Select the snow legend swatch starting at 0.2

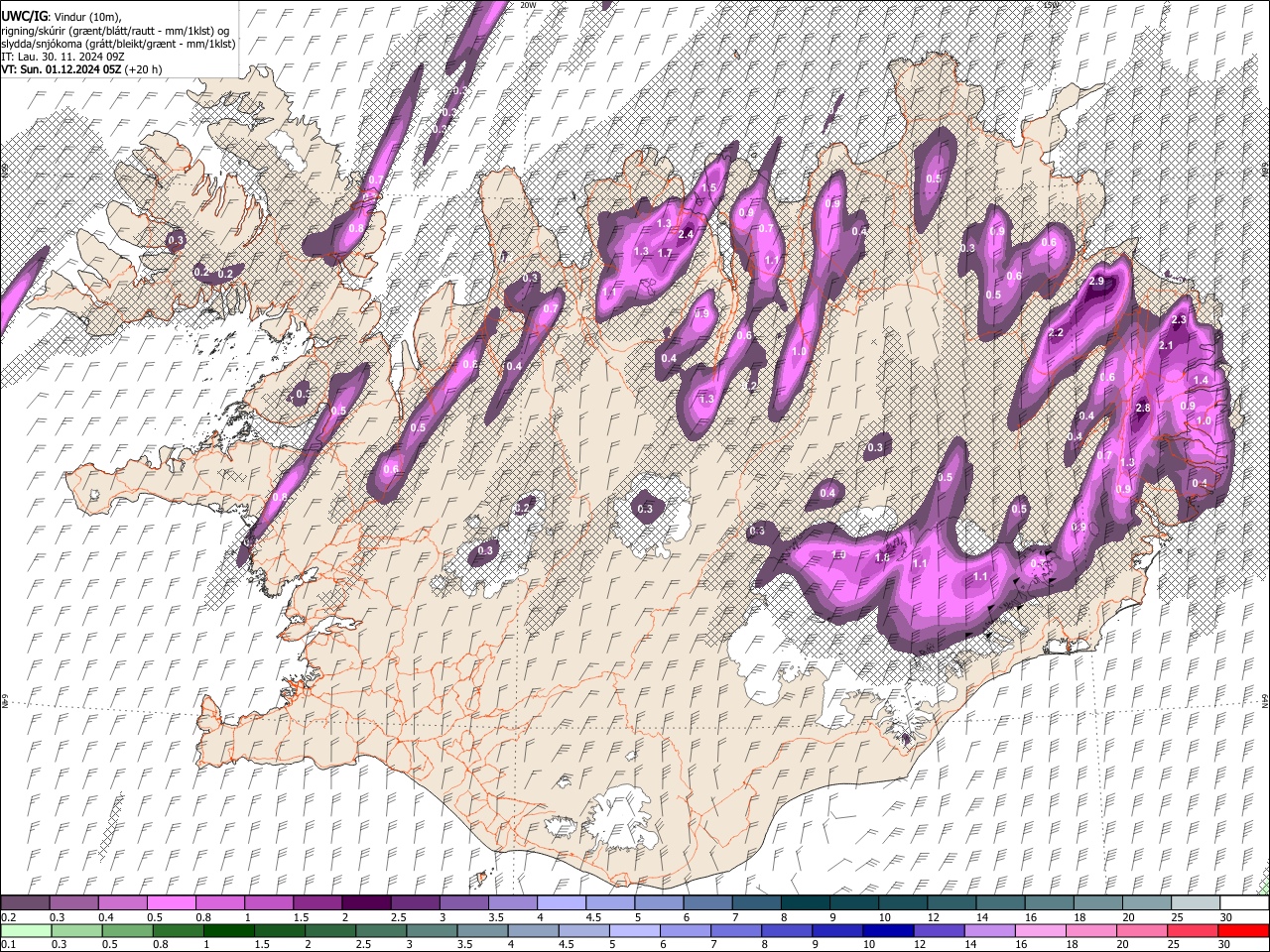(25, 903)
